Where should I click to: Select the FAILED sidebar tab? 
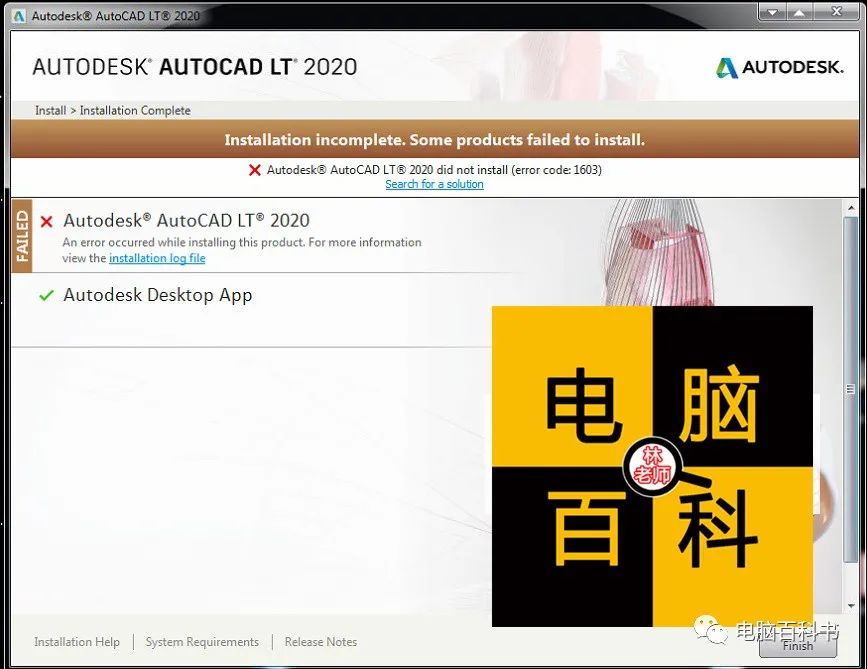tap(22, 236)
